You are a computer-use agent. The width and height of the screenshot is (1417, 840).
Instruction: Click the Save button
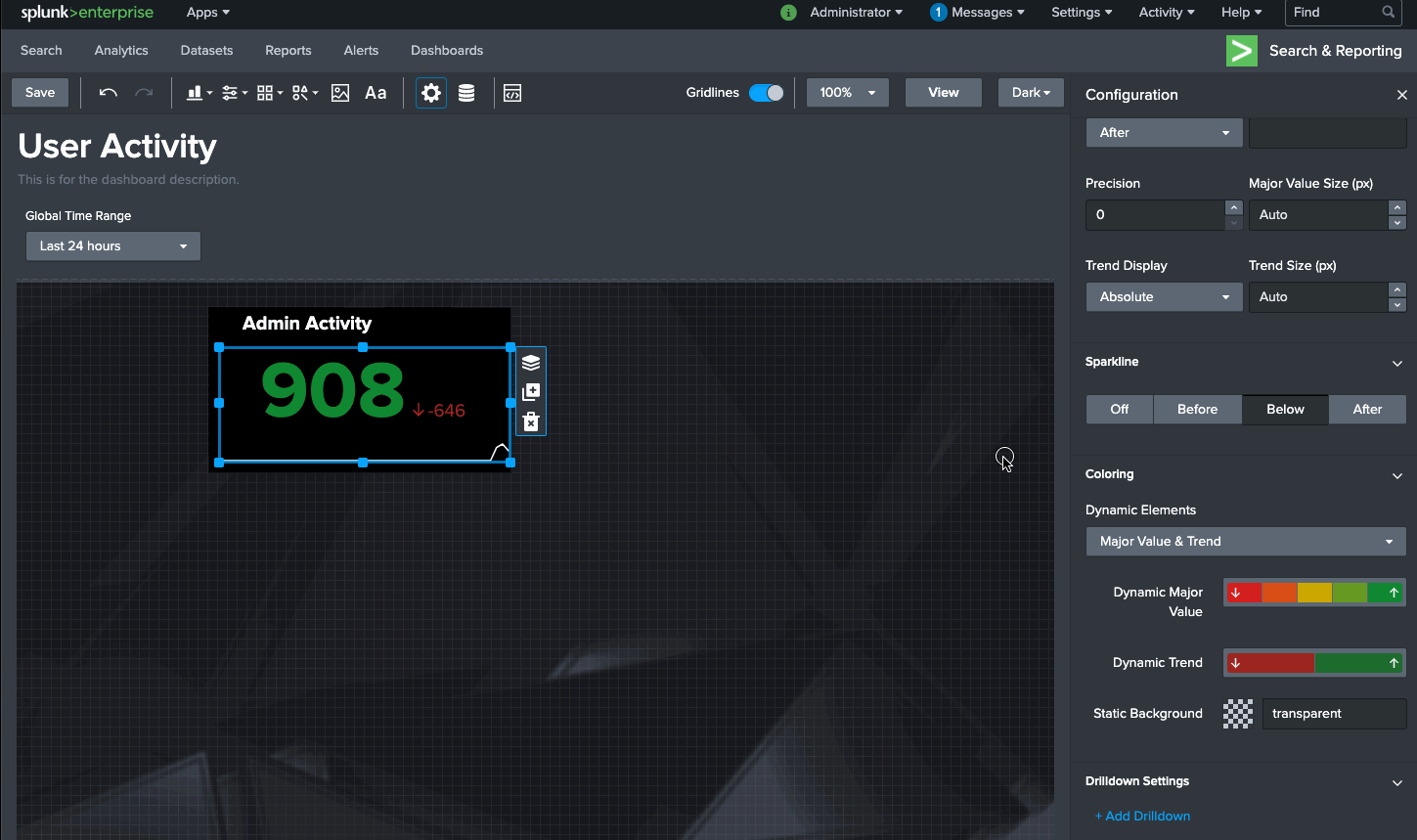point(40,93)
